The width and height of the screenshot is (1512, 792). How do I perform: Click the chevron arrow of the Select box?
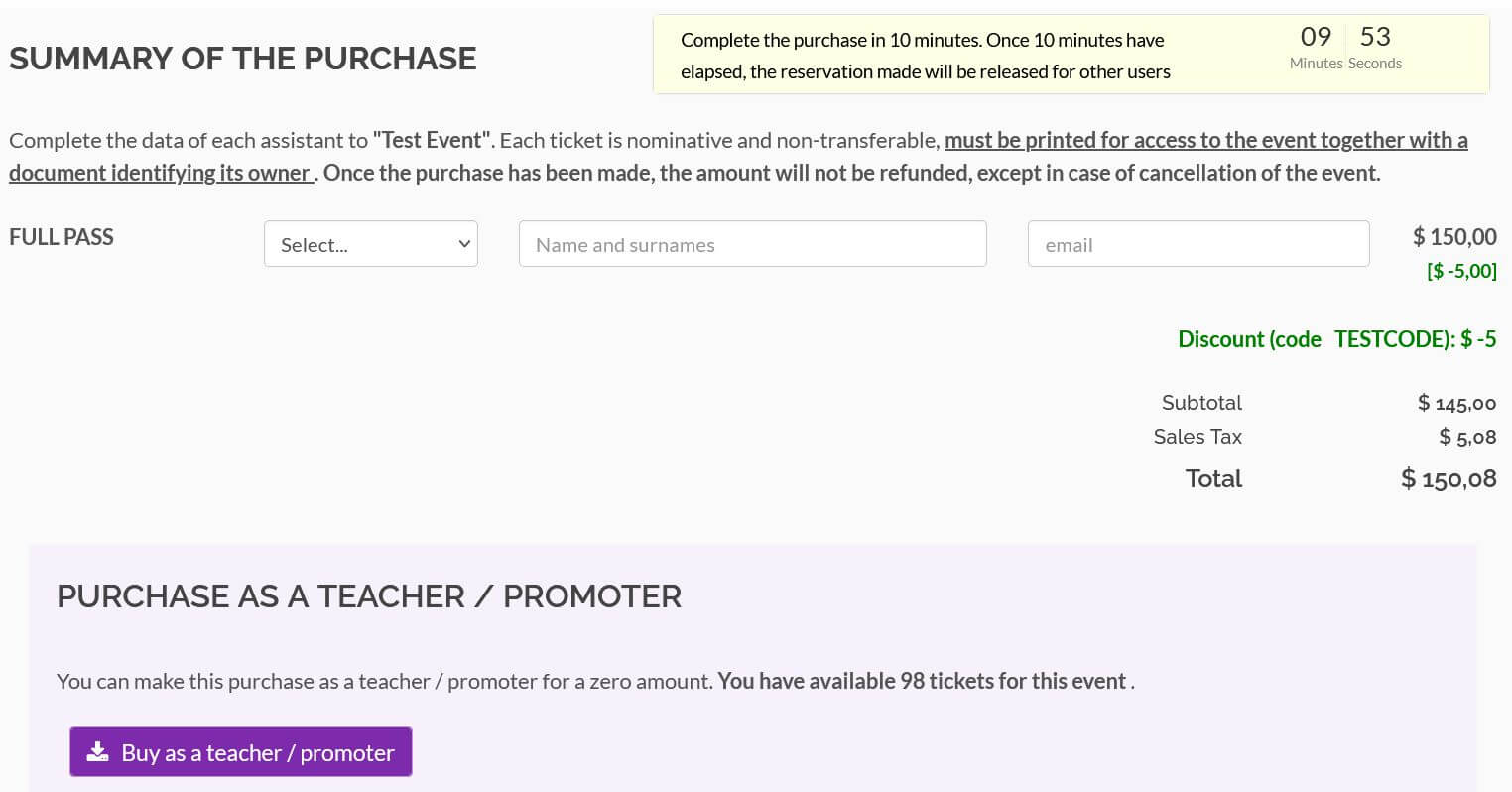[x=463, y=244]
